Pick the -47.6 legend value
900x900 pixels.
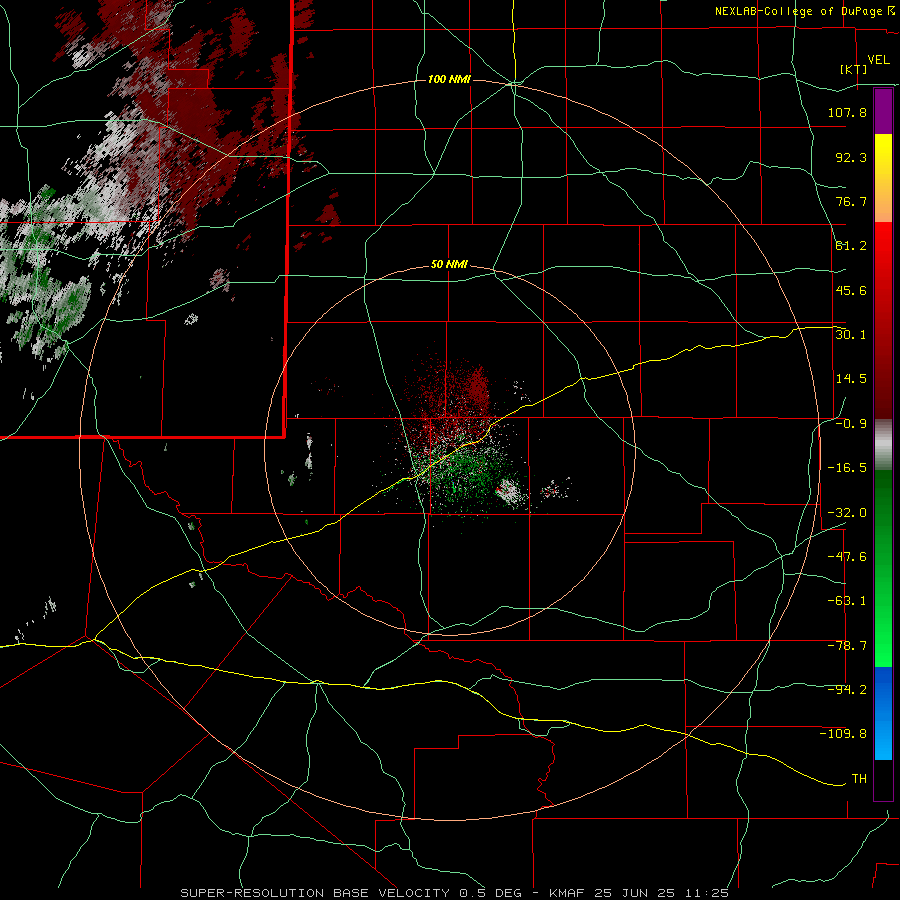click(847, 557)
